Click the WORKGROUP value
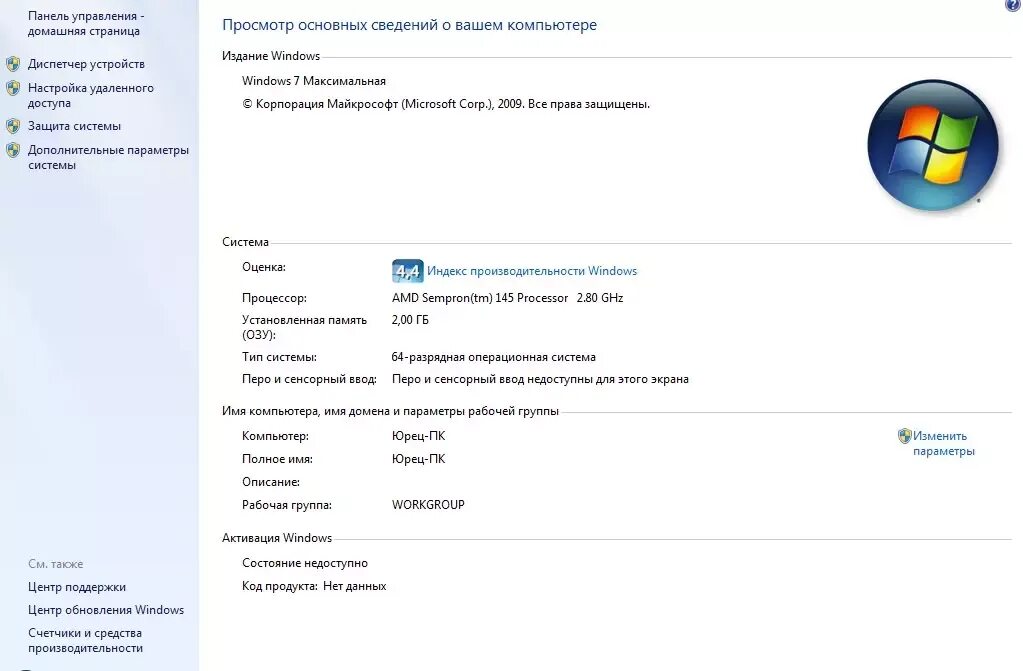Screen dimensions: 1023x671 428,505
